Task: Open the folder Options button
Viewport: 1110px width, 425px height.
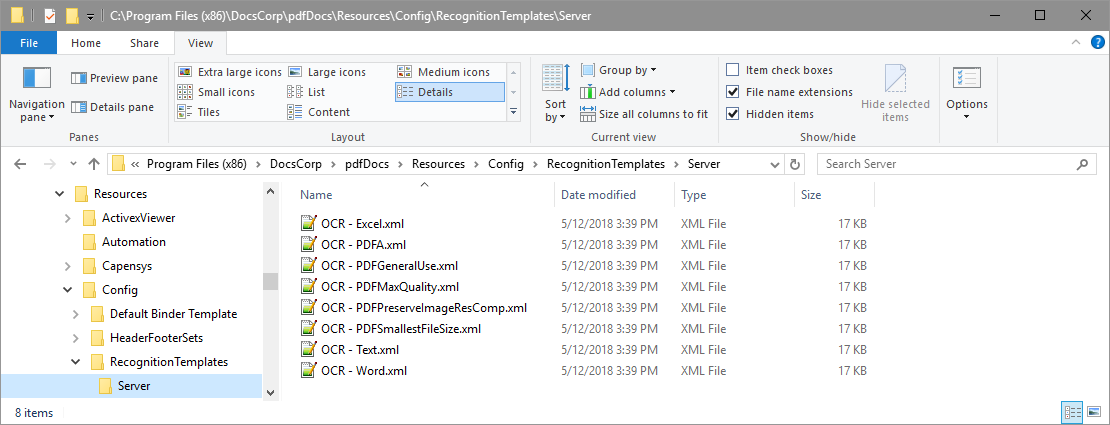Action: pyautogui.click(x=967, y=94)
